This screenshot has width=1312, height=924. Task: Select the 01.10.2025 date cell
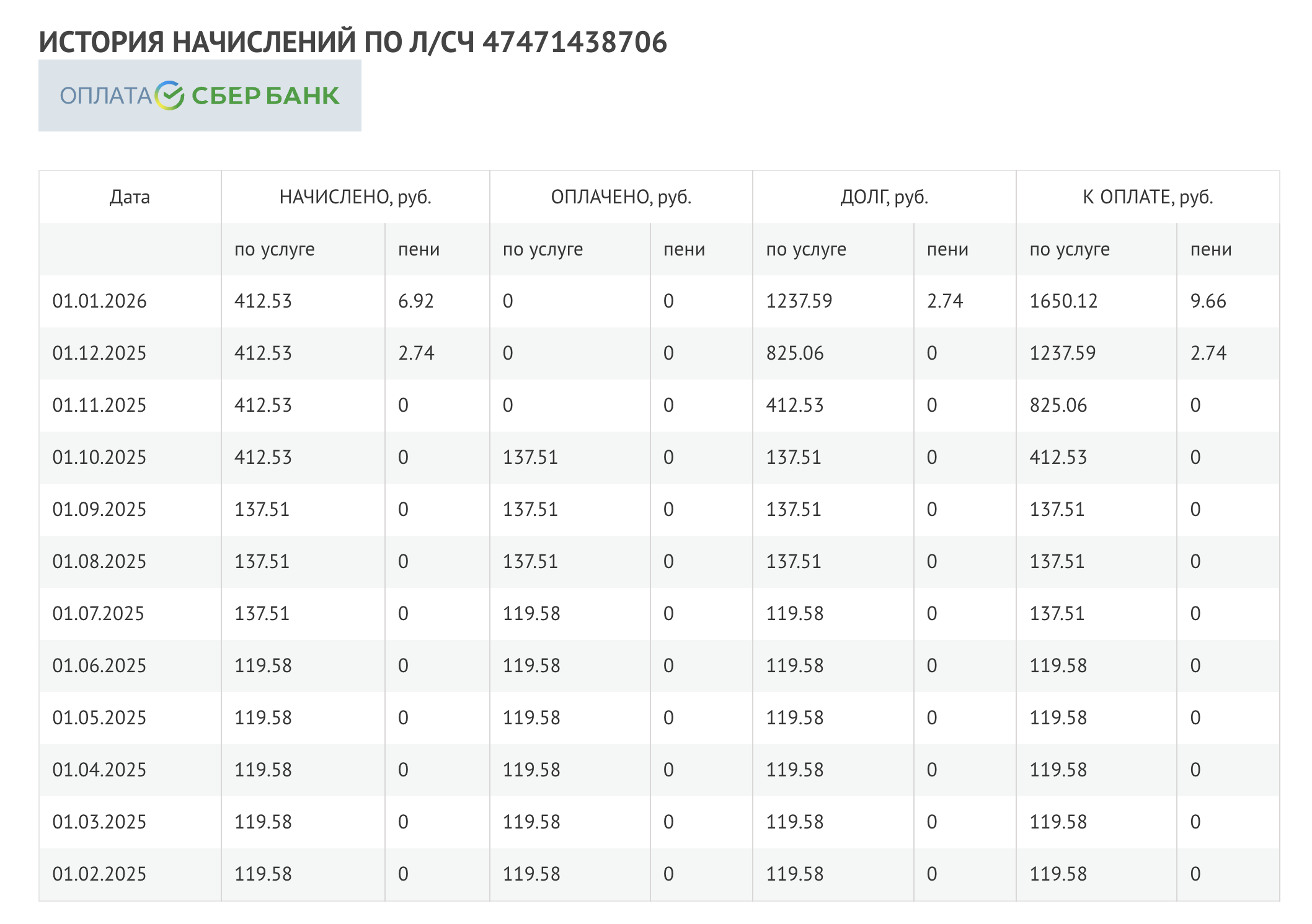[99, 458]
